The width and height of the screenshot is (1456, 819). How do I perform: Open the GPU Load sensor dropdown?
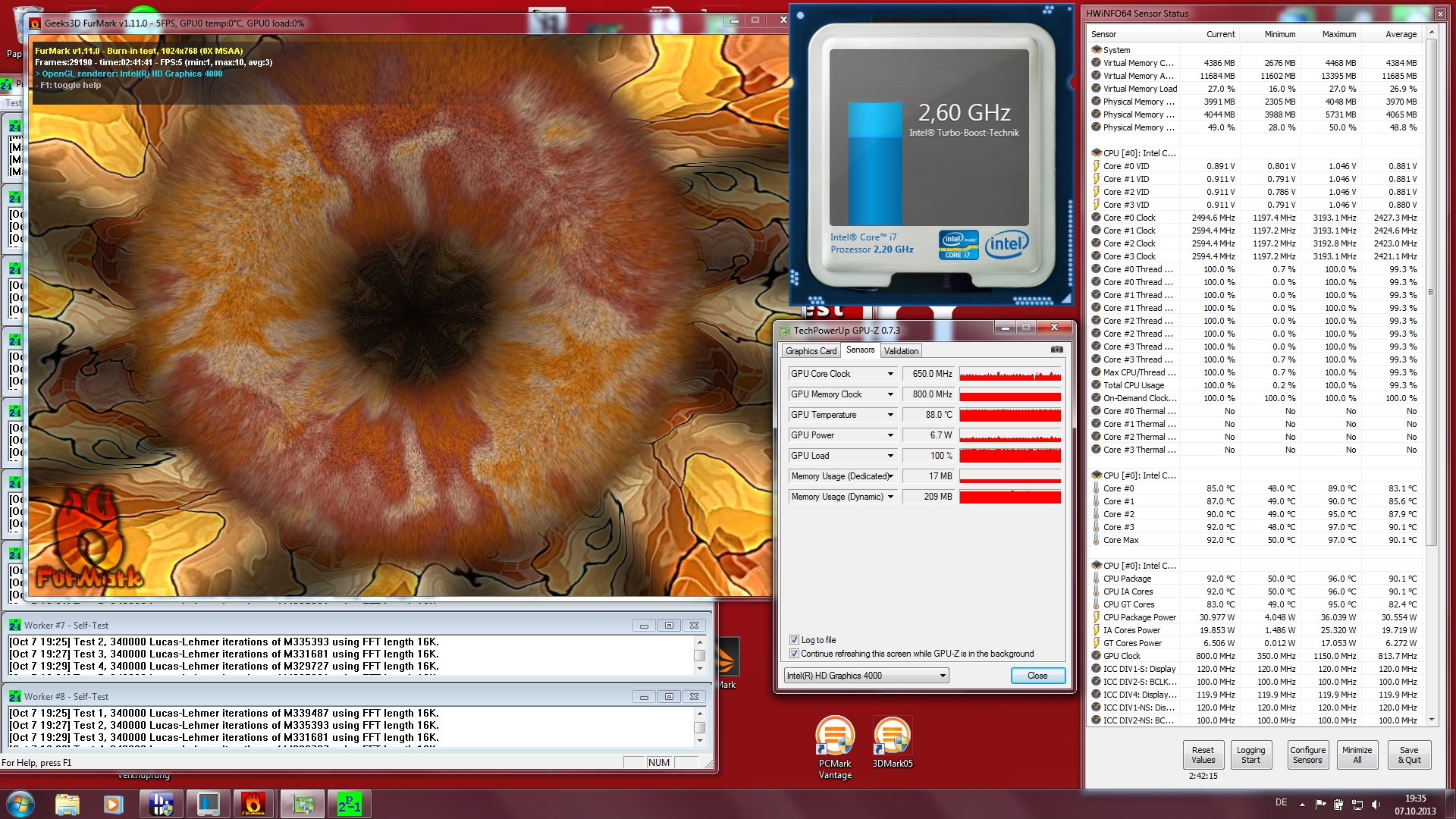point(890,456)
